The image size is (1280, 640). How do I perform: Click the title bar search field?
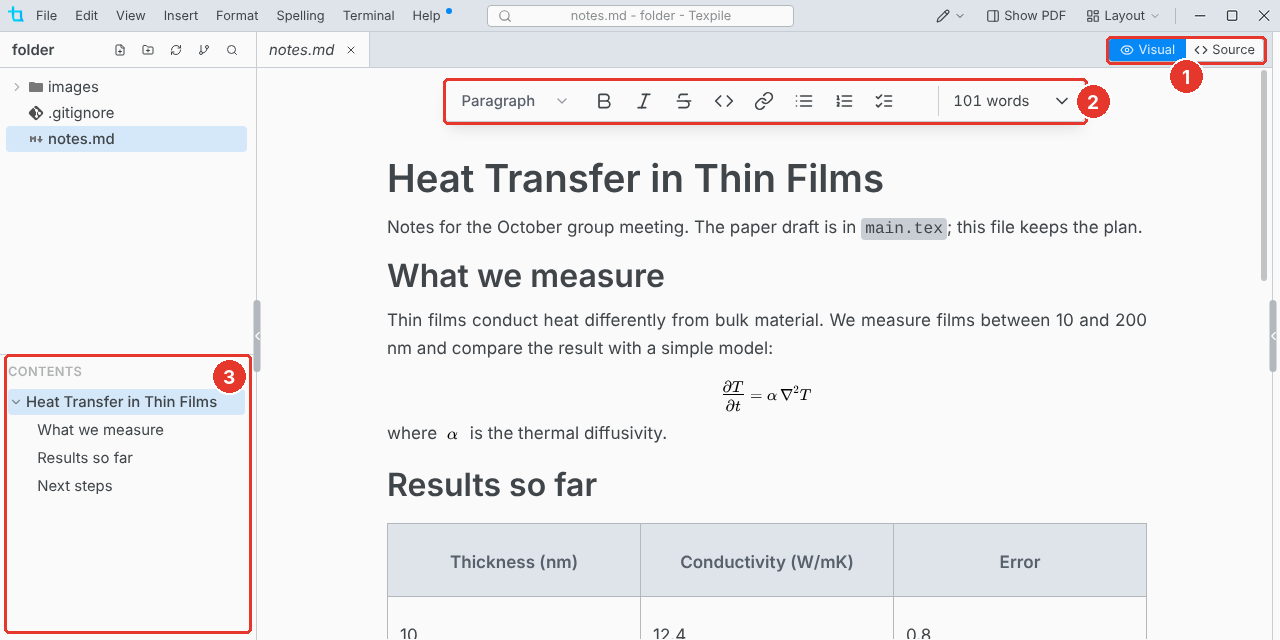[x=640, y=16]
